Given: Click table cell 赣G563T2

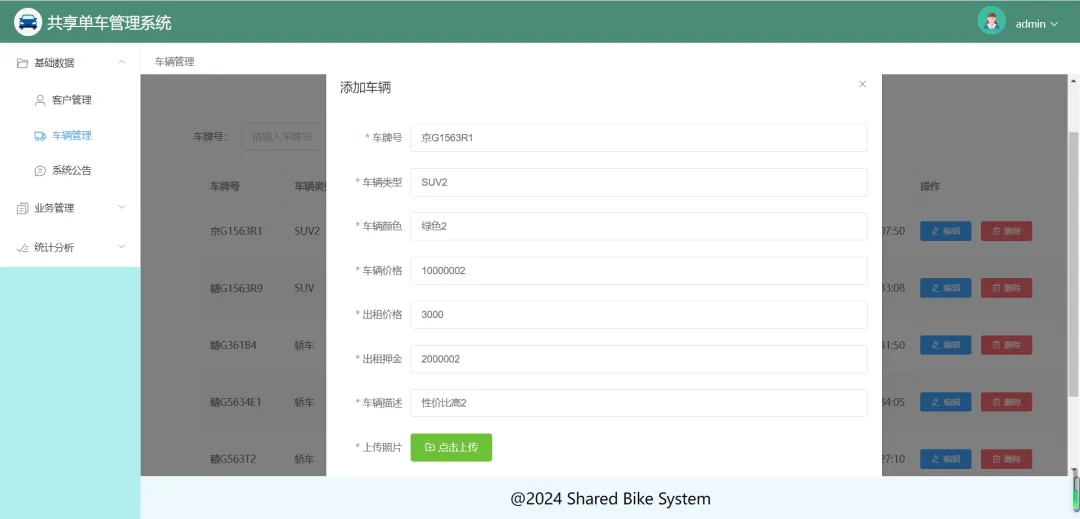Looking at the screenshot, I should (x=233, y=459).
